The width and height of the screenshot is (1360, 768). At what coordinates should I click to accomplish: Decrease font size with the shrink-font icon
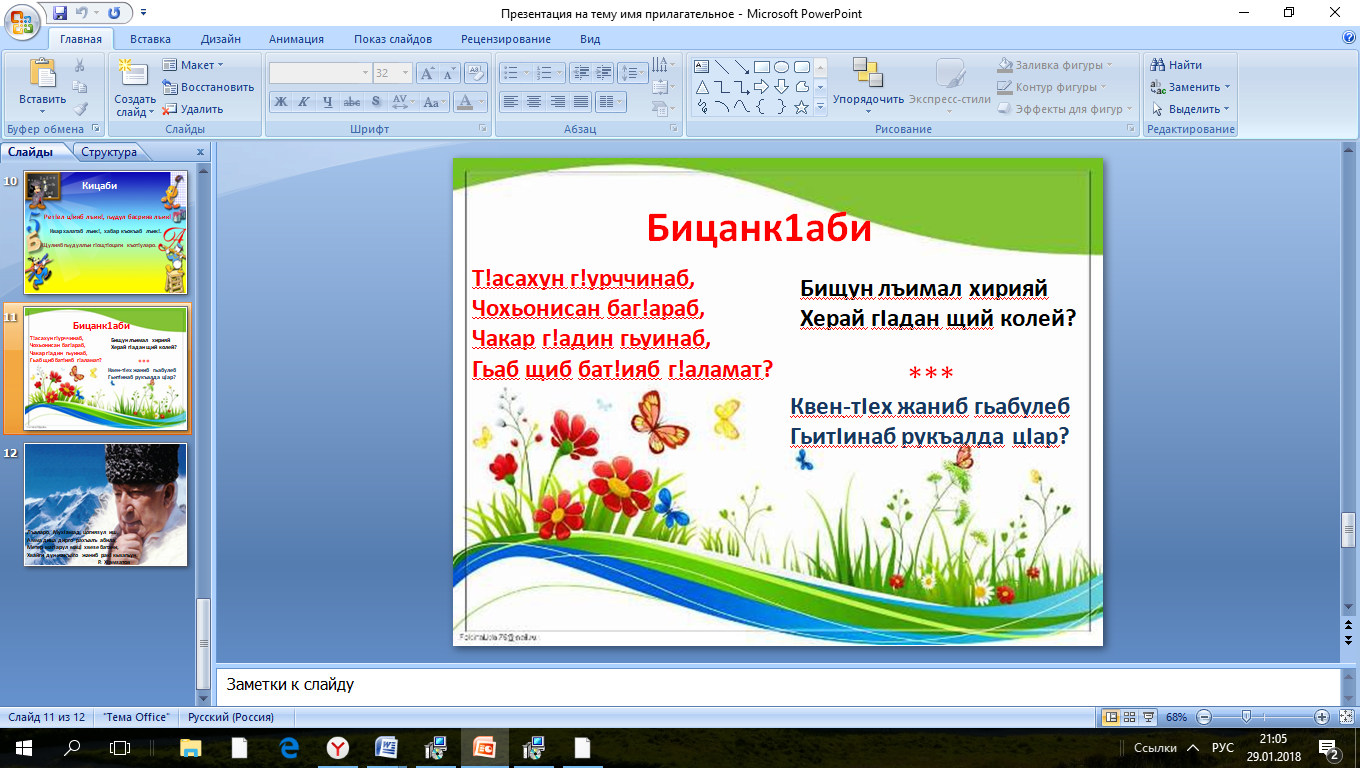point(449,73)
